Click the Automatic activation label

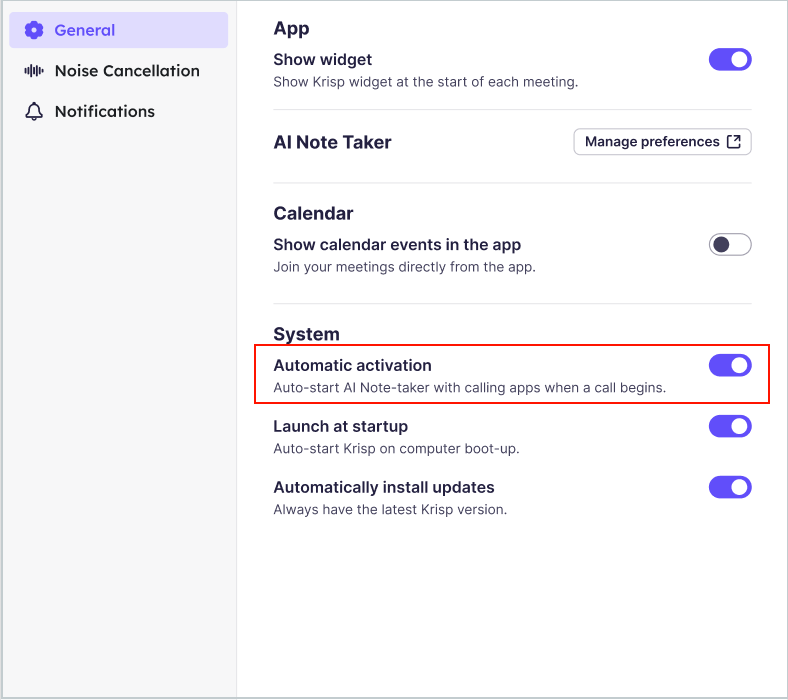pos(352,365)
